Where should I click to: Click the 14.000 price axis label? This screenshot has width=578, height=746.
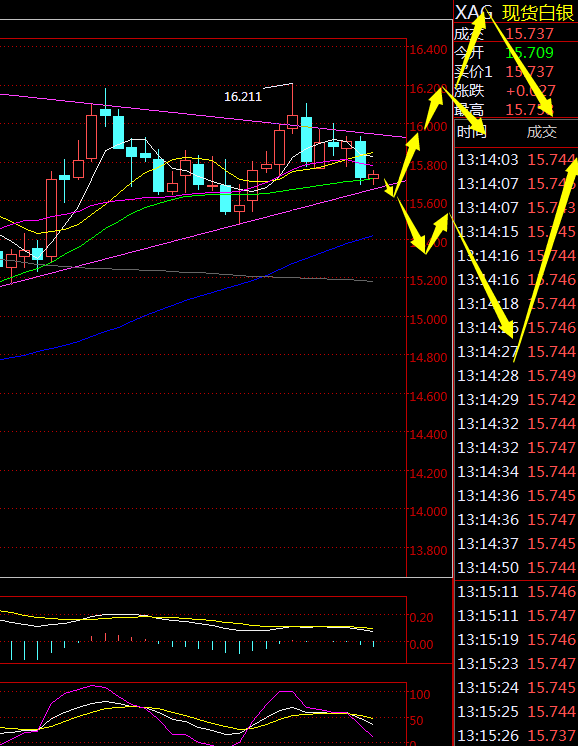point(429,511)
